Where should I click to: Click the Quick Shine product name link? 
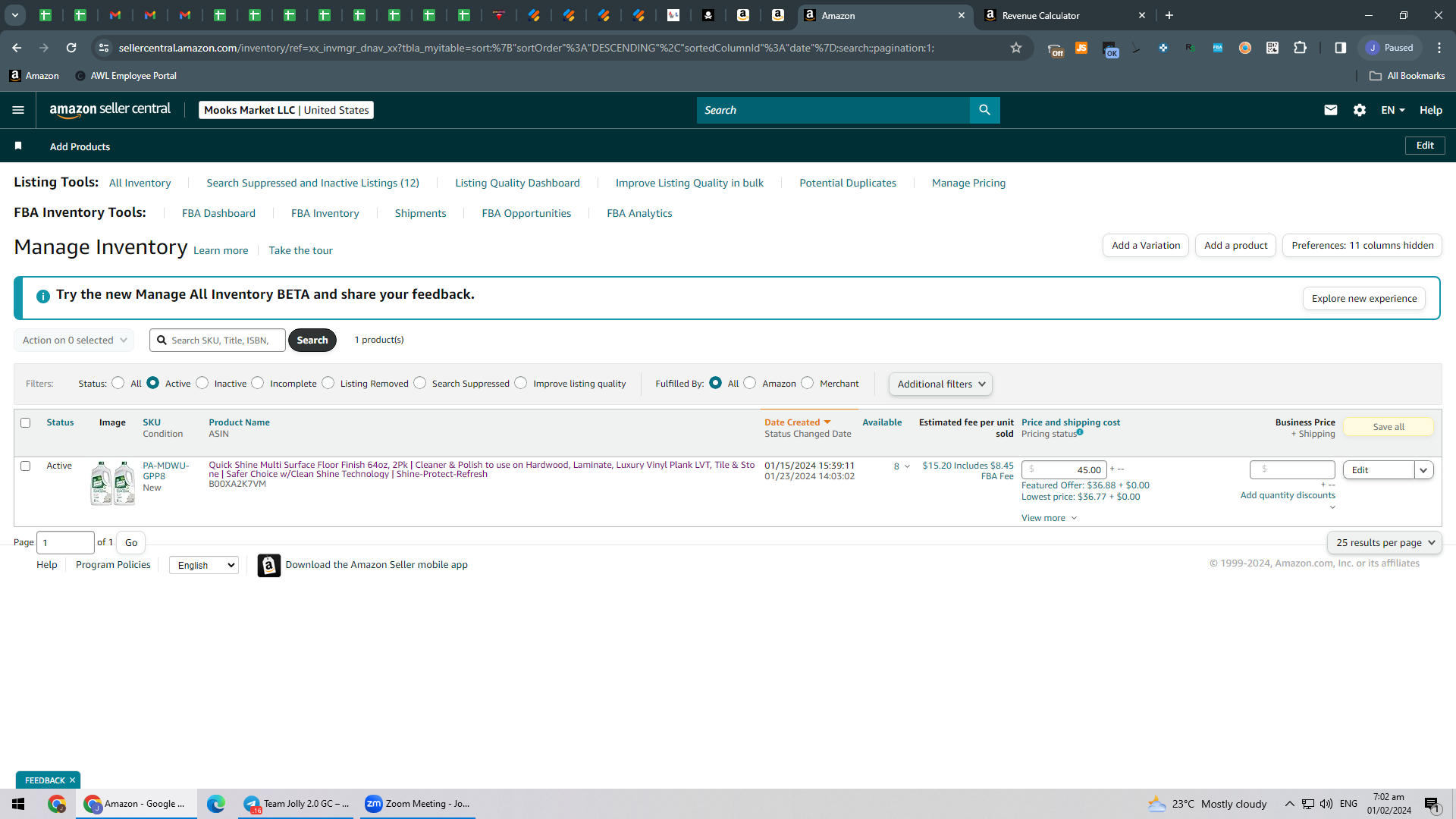[x=482, y=469]
